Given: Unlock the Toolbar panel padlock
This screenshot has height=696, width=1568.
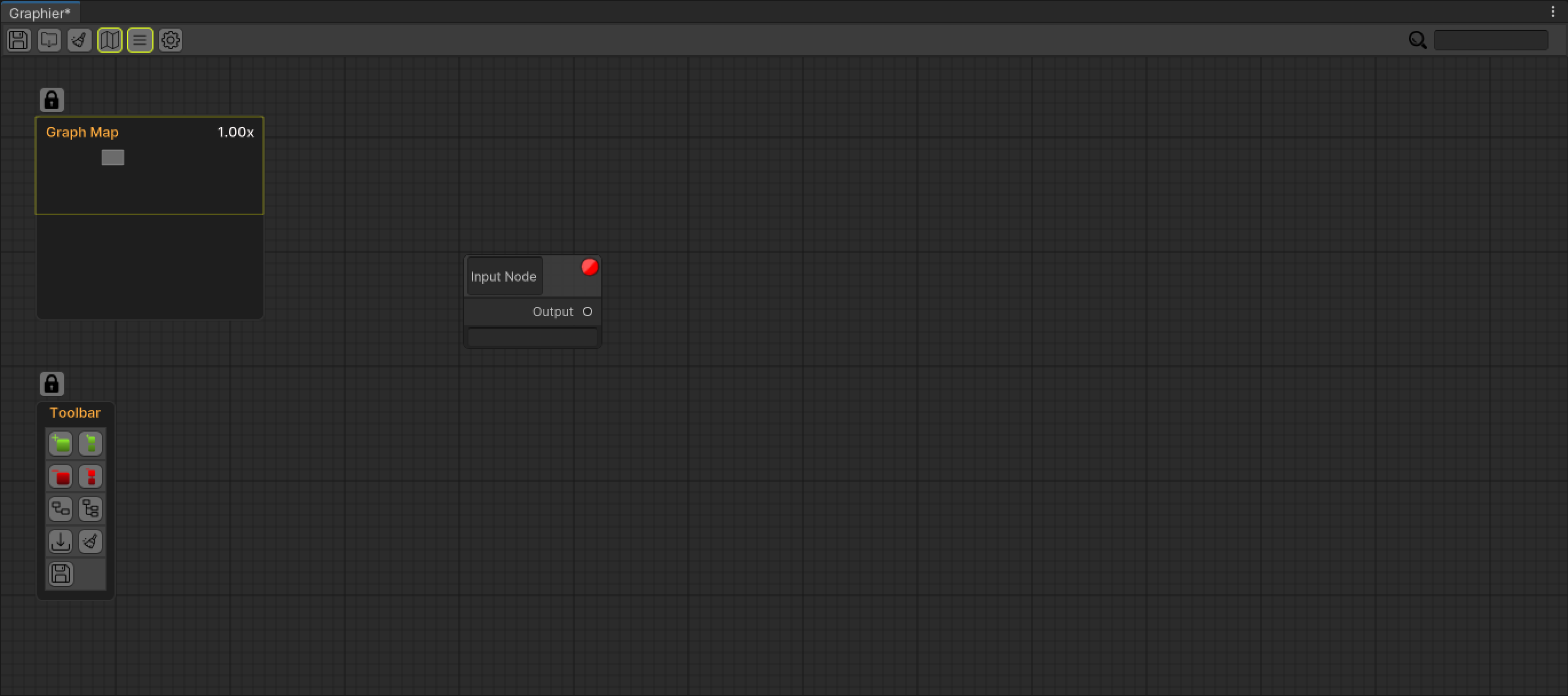Looking at the screenshot, I should 52,383.
